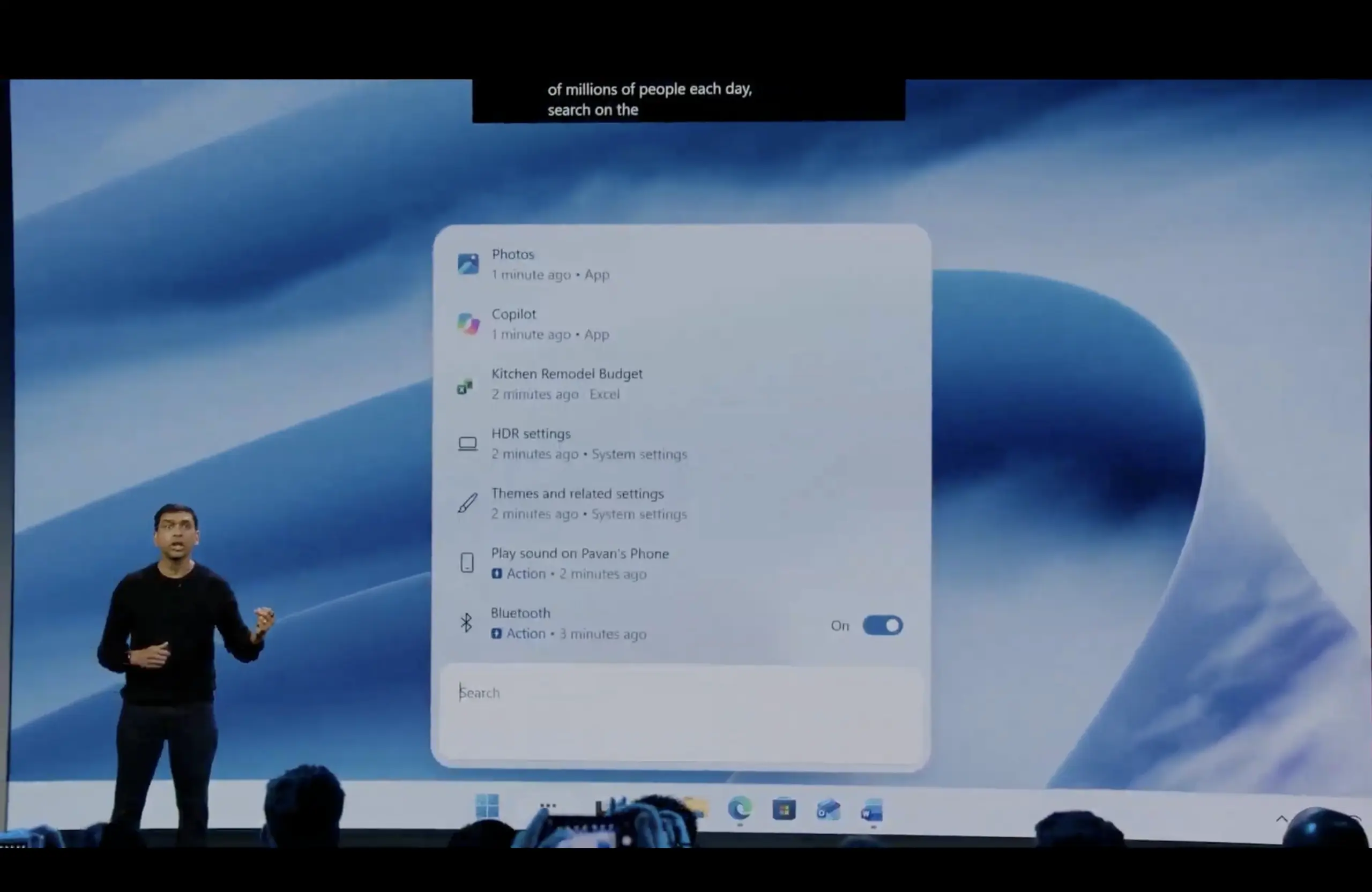
Task: Click the Action badge under Play sound
Action: click(x=518, y=573)
